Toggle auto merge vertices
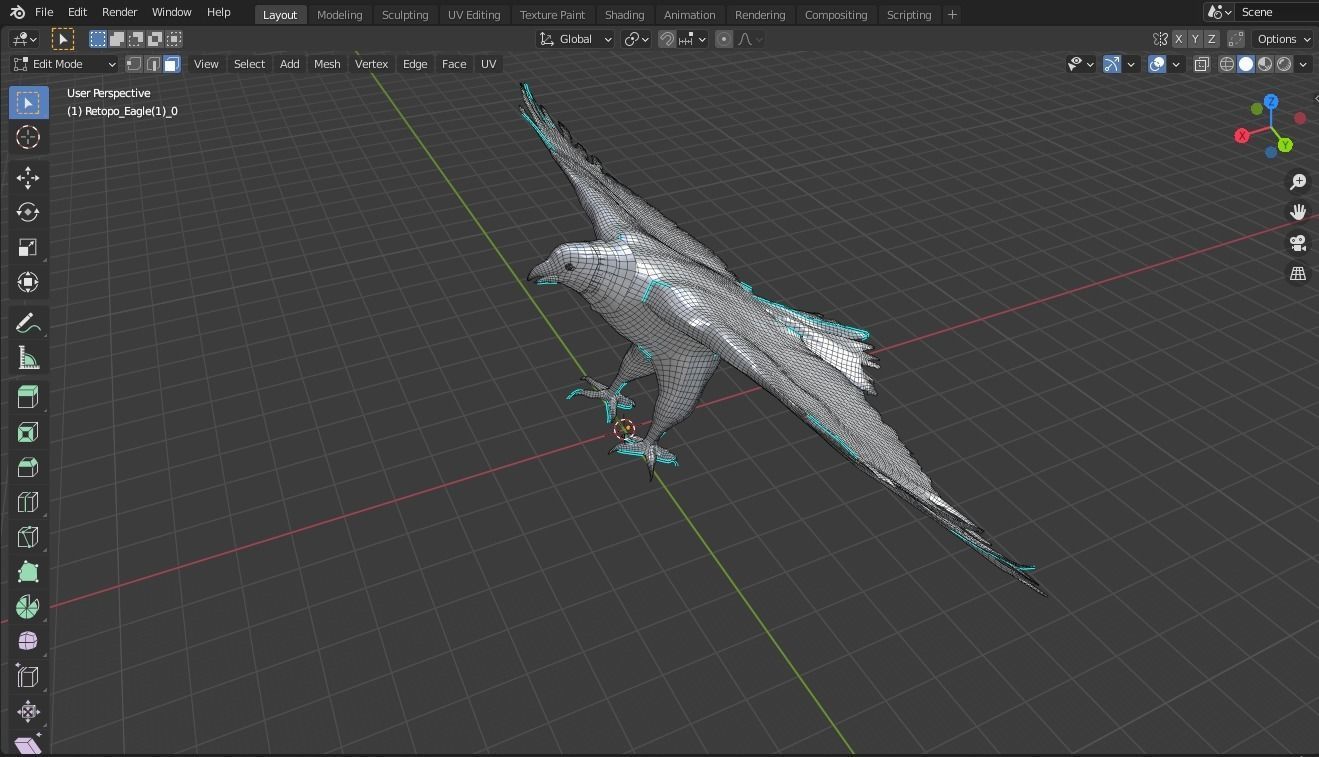1319x757 pixels. pyautogui.click(x=1236, y=39)
